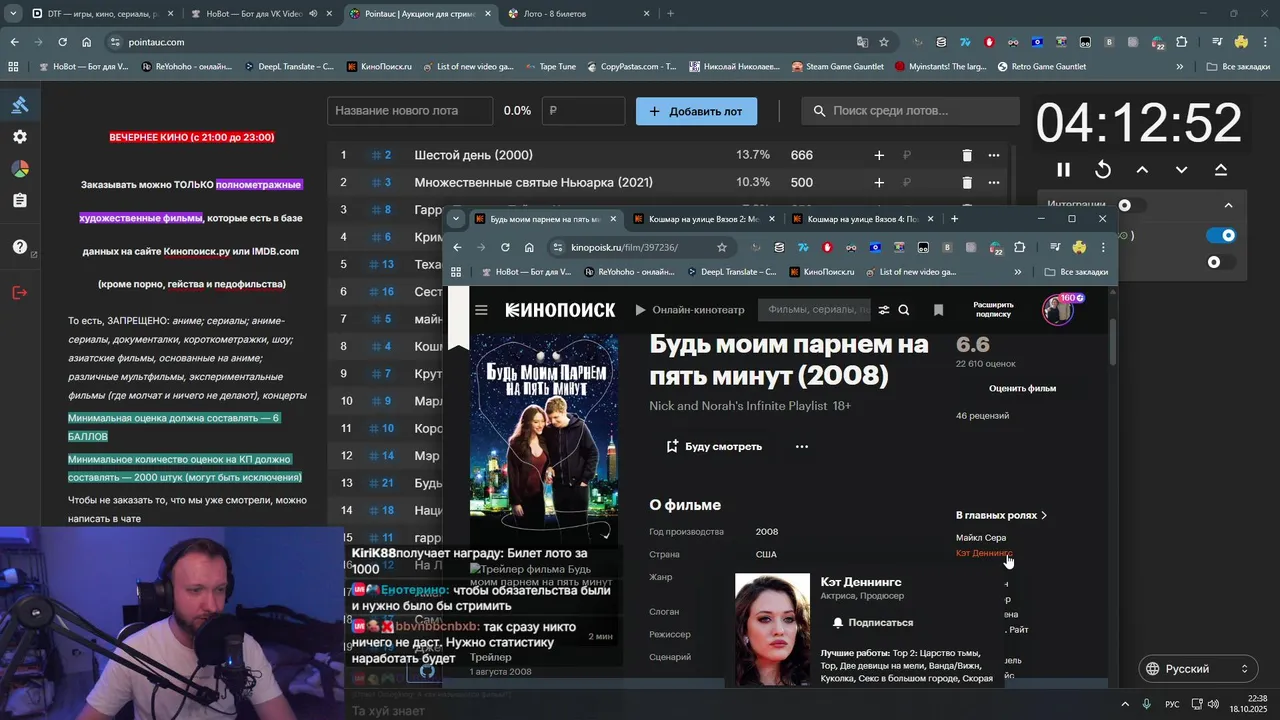Click the Kinopoisk search magnifier icon

(x=904, y=310)
